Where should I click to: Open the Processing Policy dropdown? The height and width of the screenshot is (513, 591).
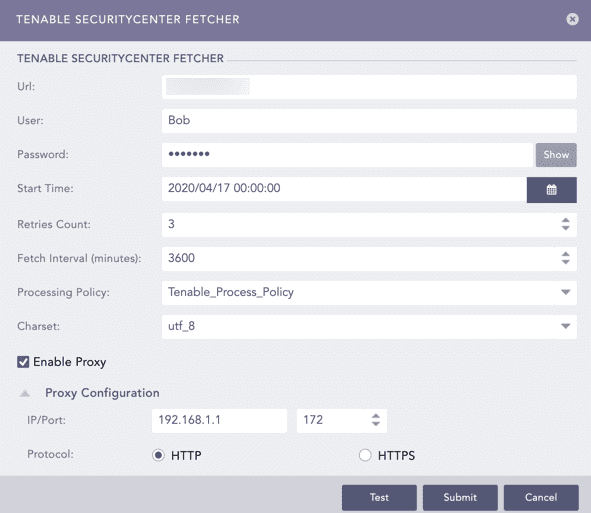(x=565, y=292)
